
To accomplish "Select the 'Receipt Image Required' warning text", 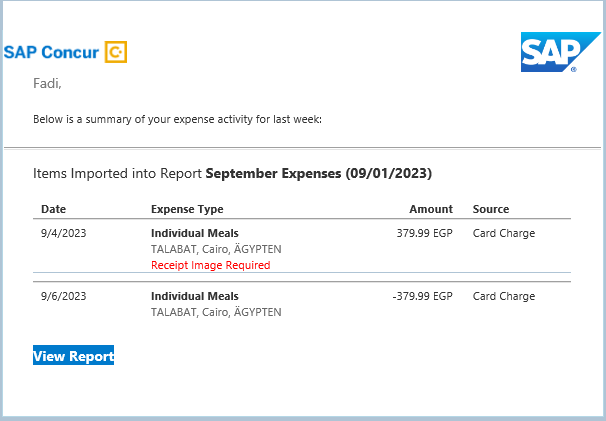I will 211,265.
